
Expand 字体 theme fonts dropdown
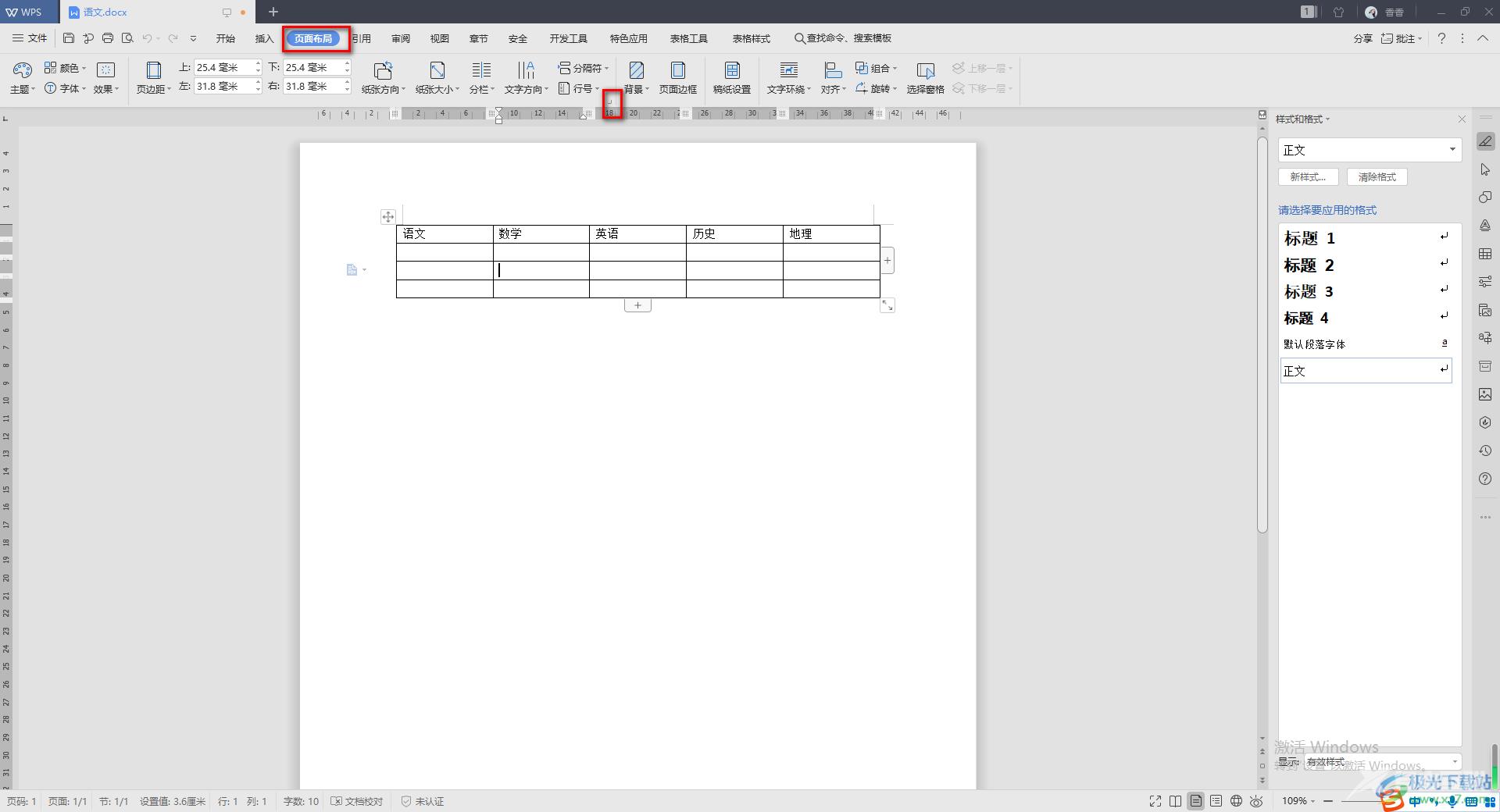(x=65, y=88)
